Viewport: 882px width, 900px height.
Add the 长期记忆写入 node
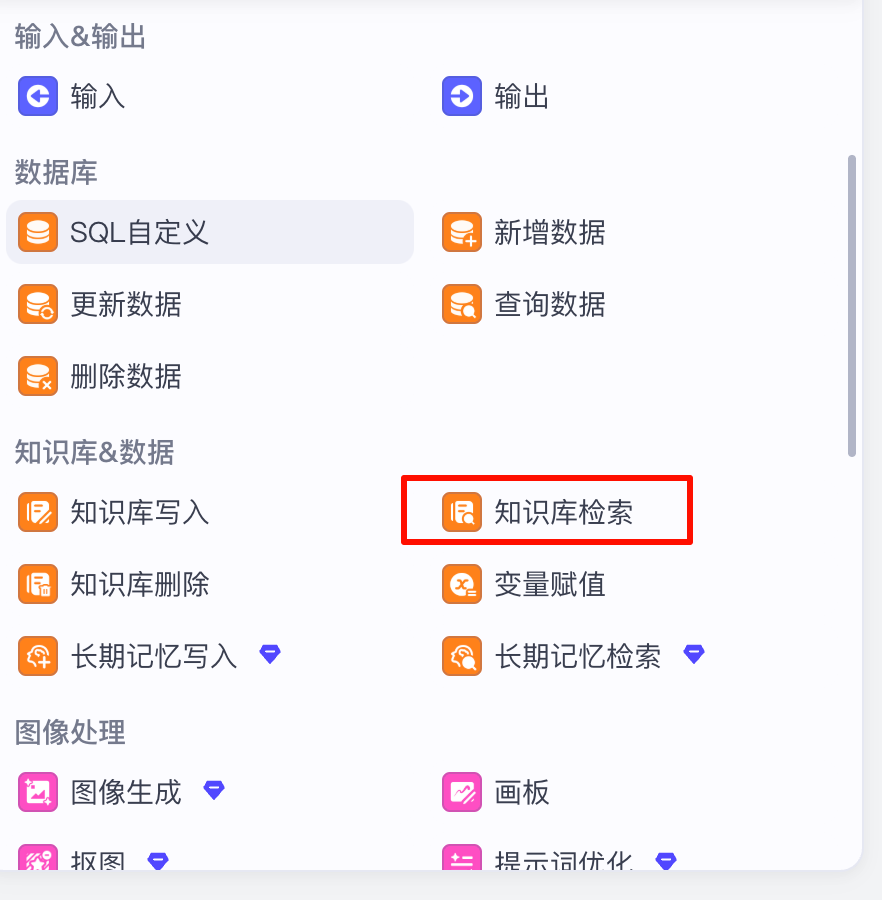[x=153, y=656]
